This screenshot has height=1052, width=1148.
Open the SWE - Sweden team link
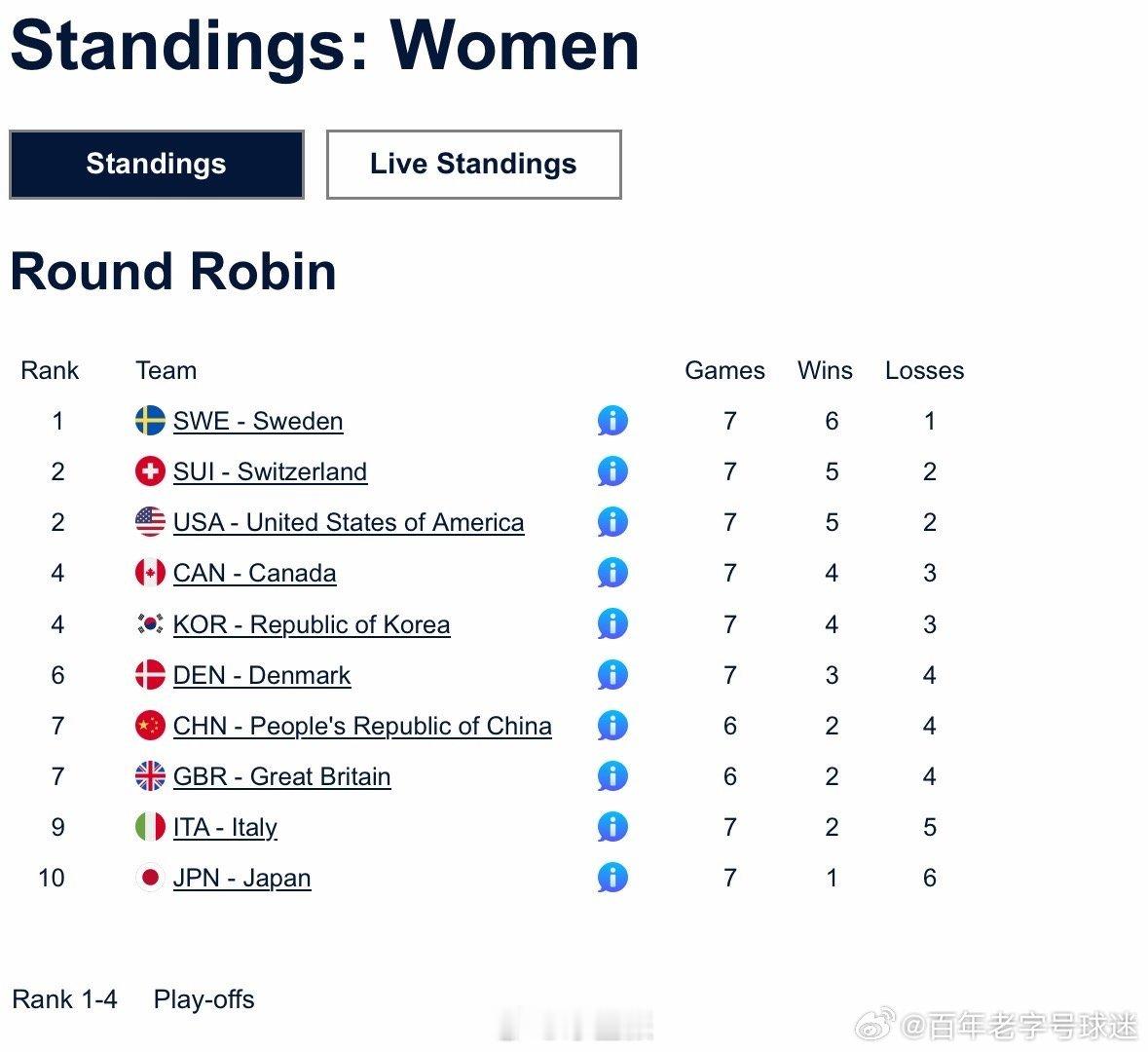(258, 421)
